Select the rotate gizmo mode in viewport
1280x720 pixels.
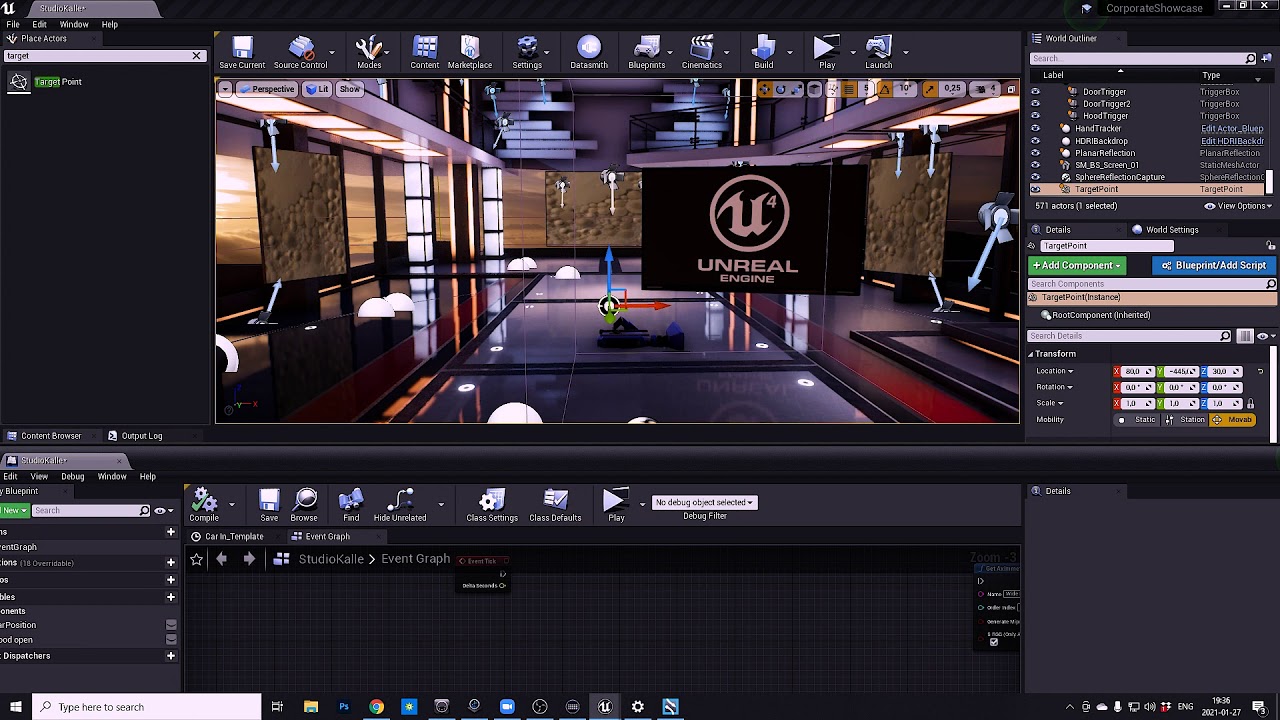[781, 89]
